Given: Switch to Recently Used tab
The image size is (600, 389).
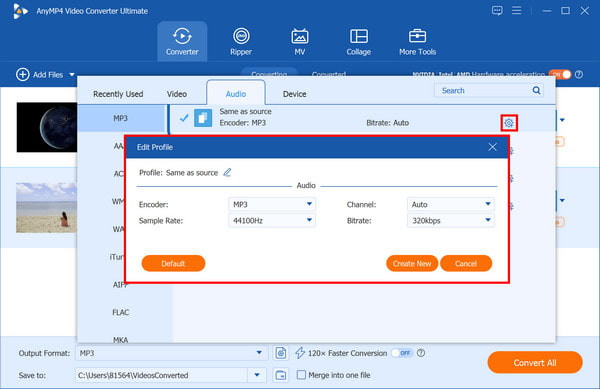Looking at the screenshot, I should pyautogui.click(x=118, y=94).
